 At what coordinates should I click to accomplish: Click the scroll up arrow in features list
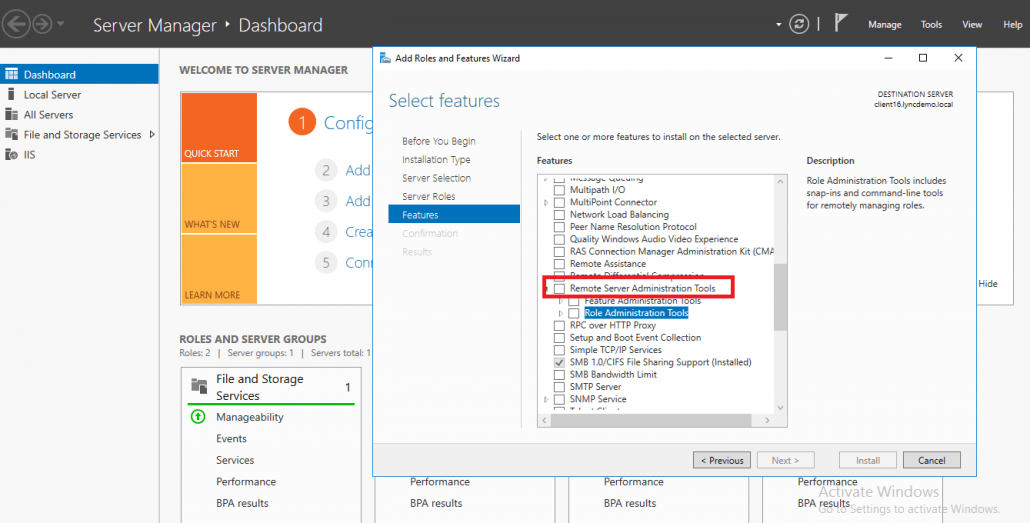[780, 181]
